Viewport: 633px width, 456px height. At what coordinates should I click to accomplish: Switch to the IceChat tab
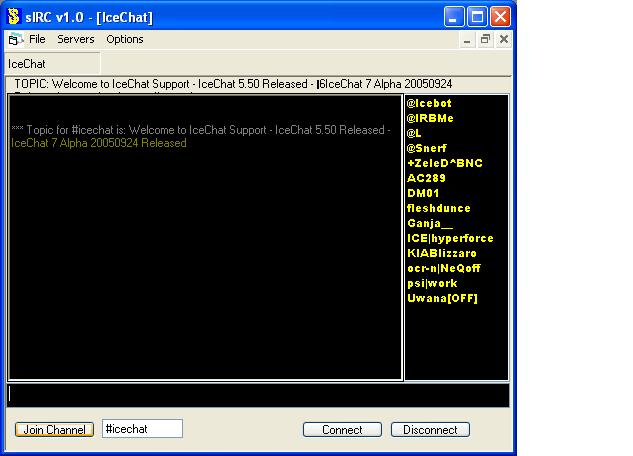pos(52,64)
